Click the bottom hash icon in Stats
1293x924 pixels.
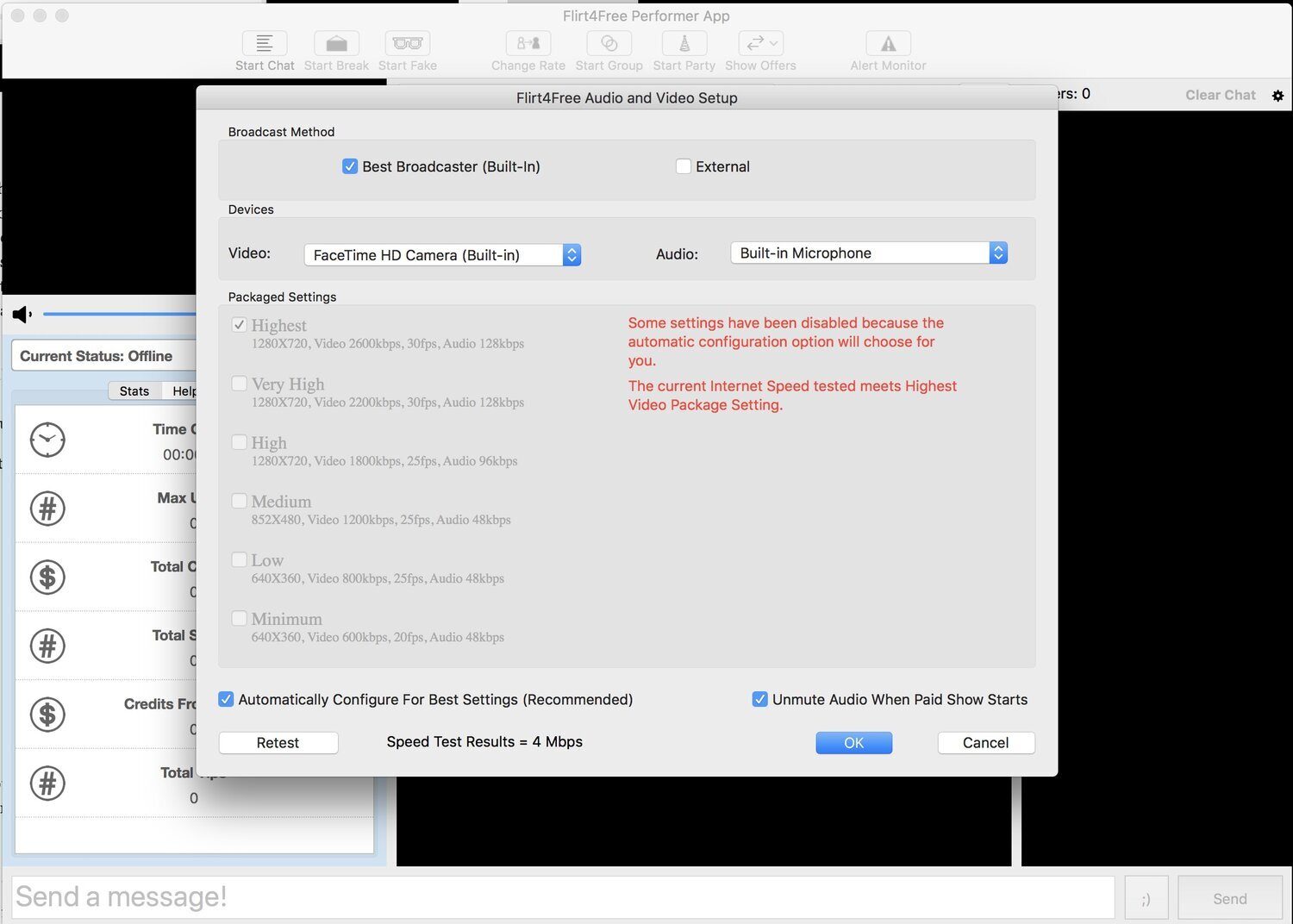coord(47,784)
